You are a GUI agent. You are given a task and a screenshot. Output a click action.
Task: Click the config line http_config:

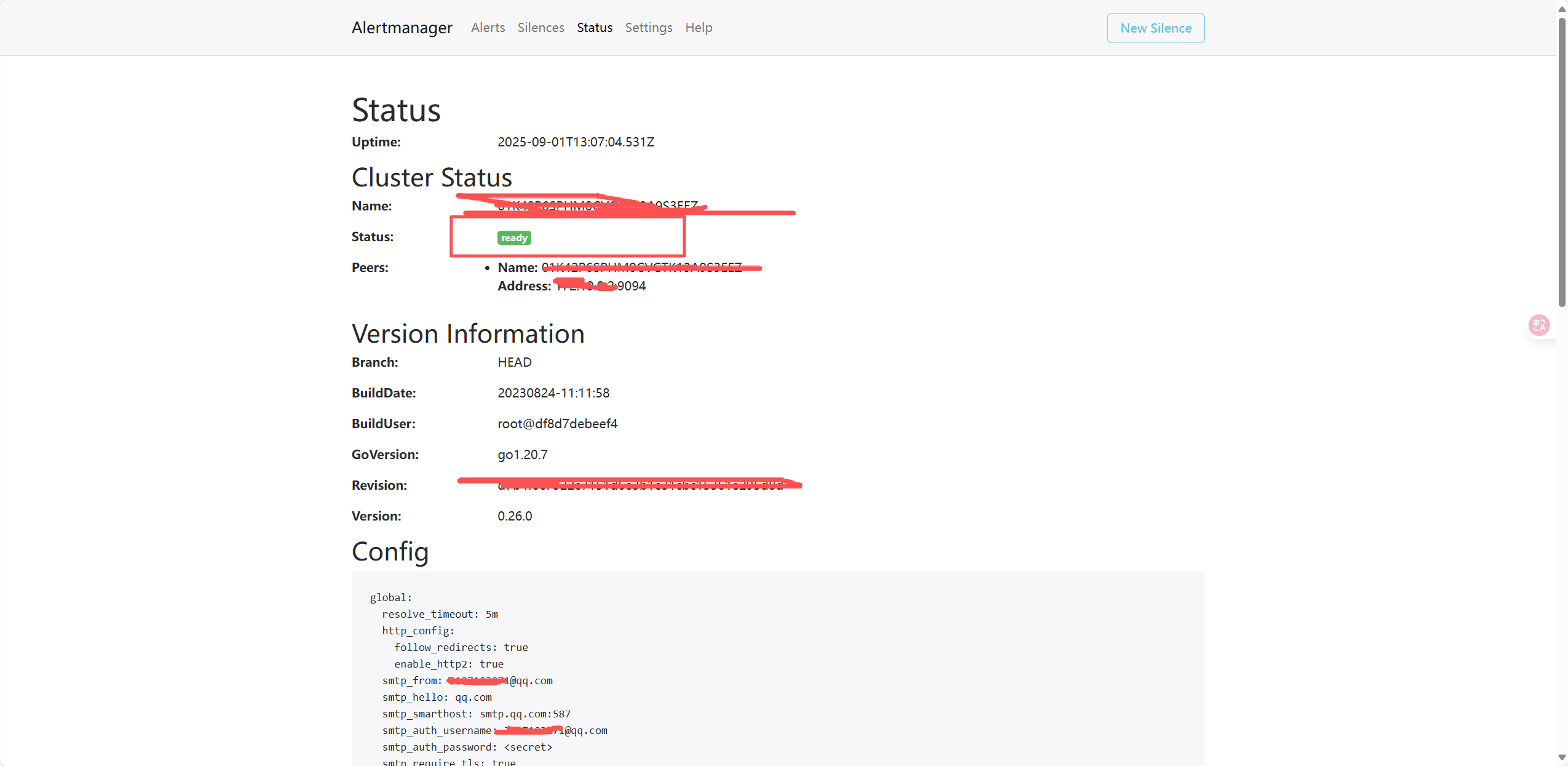tap(418, 631)
